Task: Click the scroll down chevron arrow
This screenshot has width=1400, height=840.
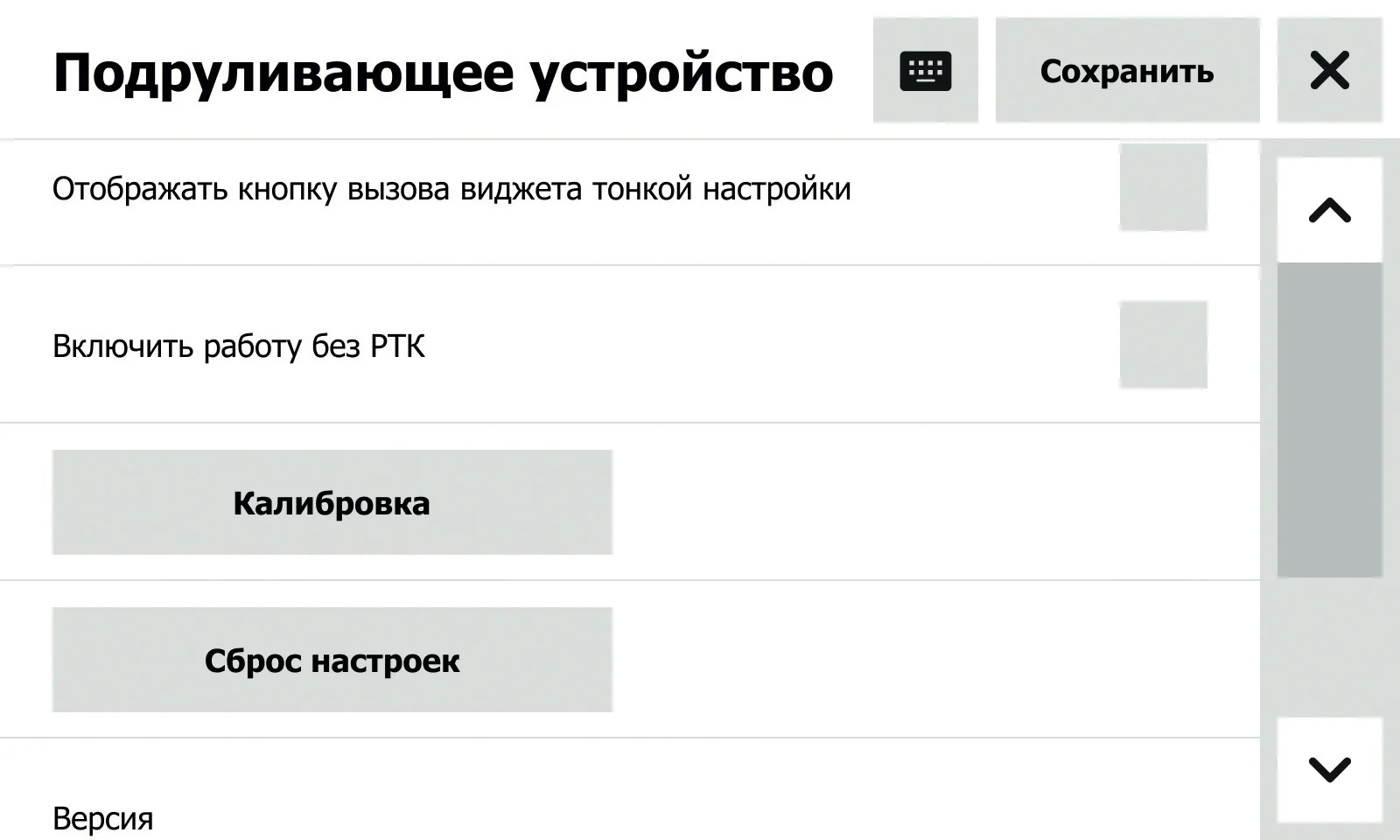Action: (1329, 770)
